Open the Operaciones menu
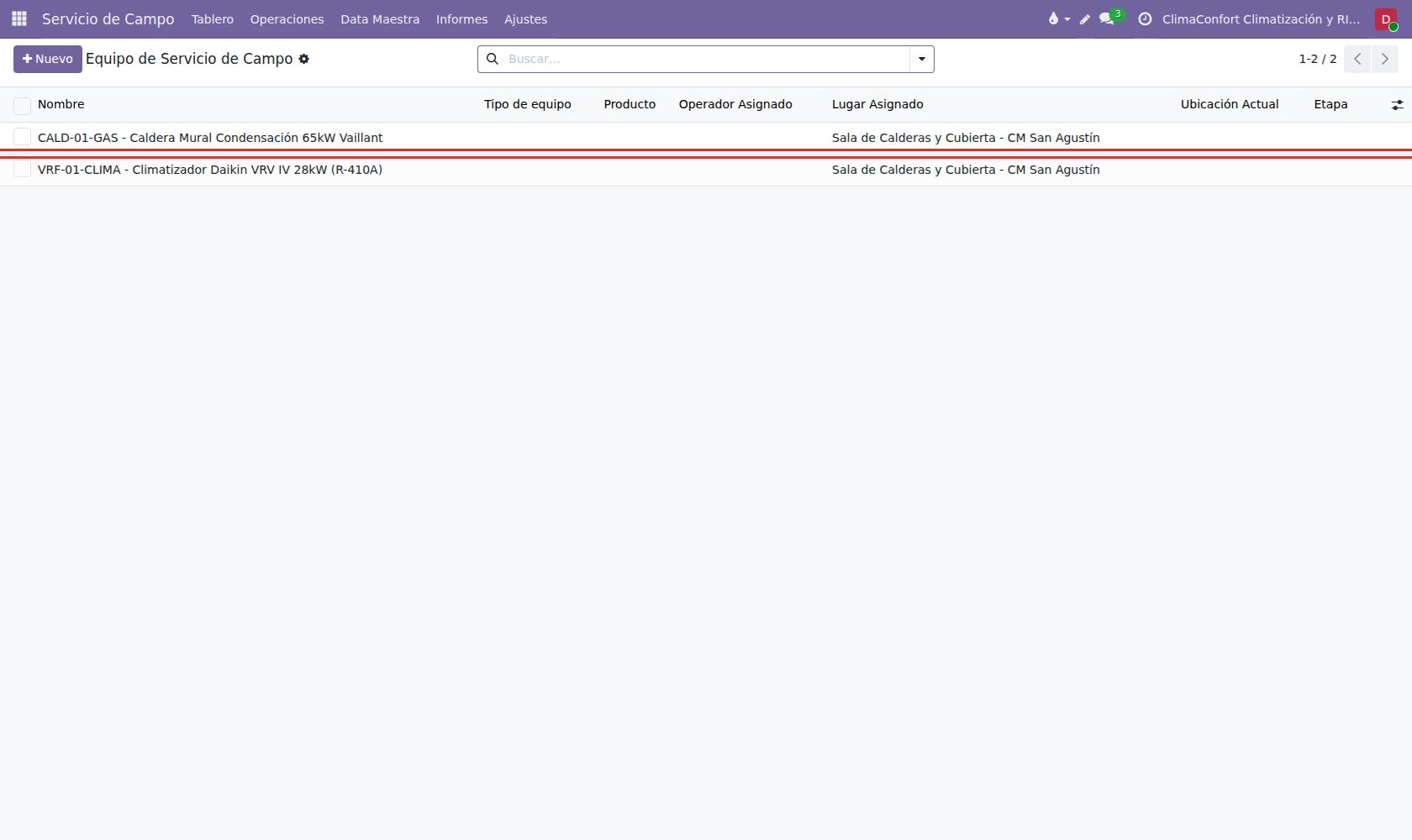The image size is (1412, 840). tap(287, 19)
